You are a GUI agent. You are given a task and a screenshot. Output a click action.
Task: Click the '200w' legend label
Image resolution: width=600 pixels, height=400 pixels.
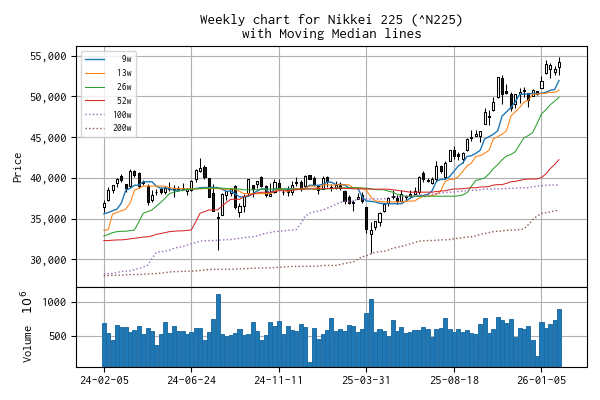pyautogui.click(x=122, y=128)
